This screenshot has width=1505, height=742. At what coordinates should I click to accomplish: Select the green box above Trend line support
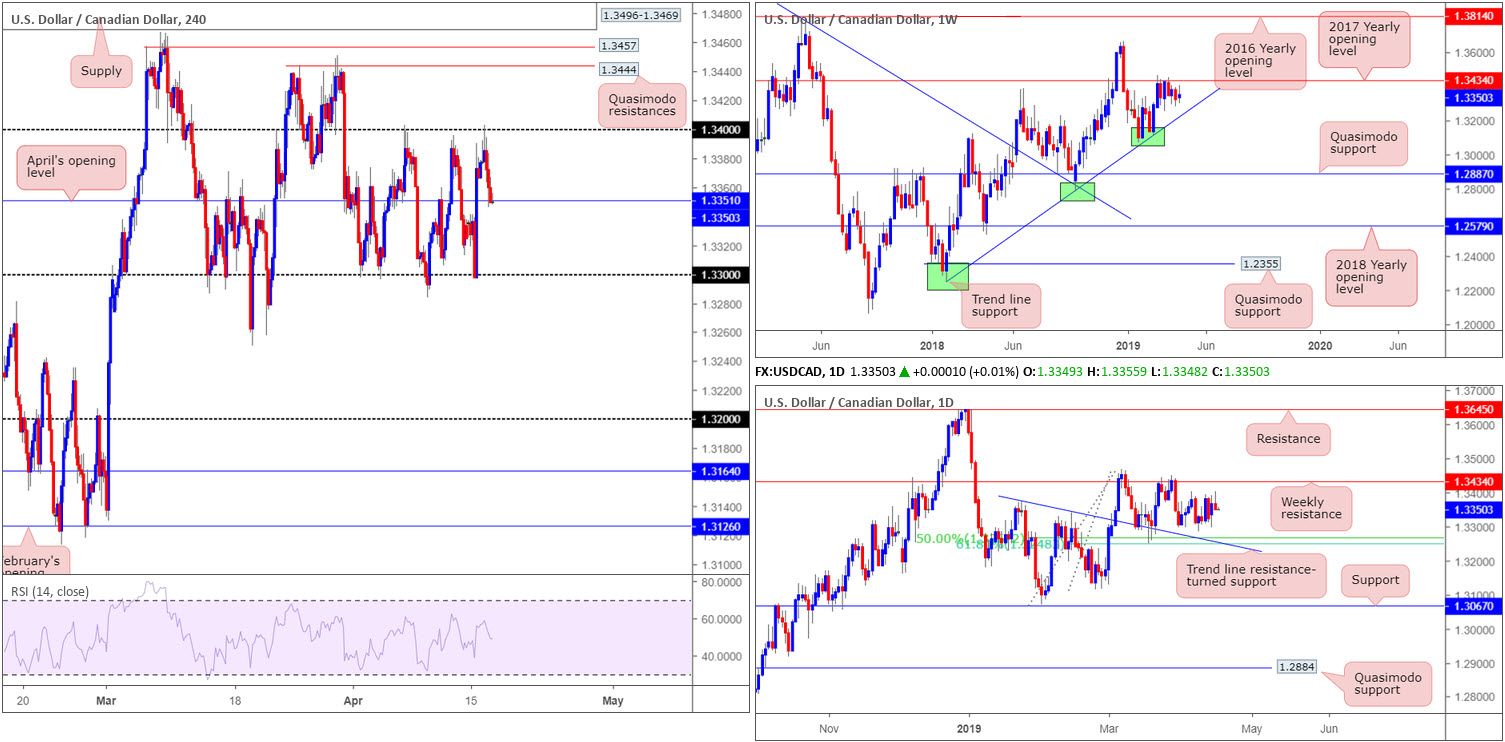pos(947,276)
